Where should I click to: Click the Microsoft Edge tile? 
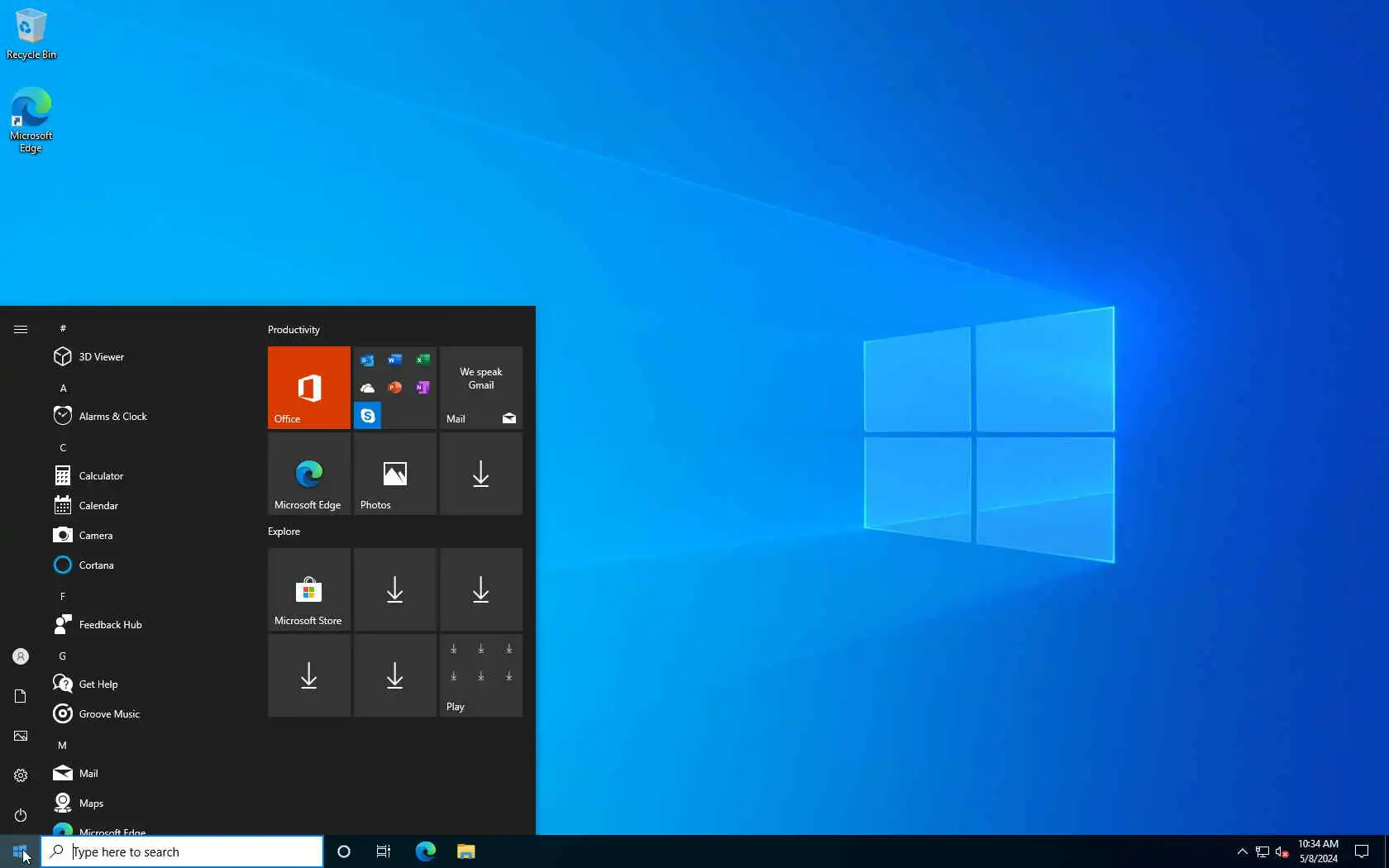(x=309, y=474)
